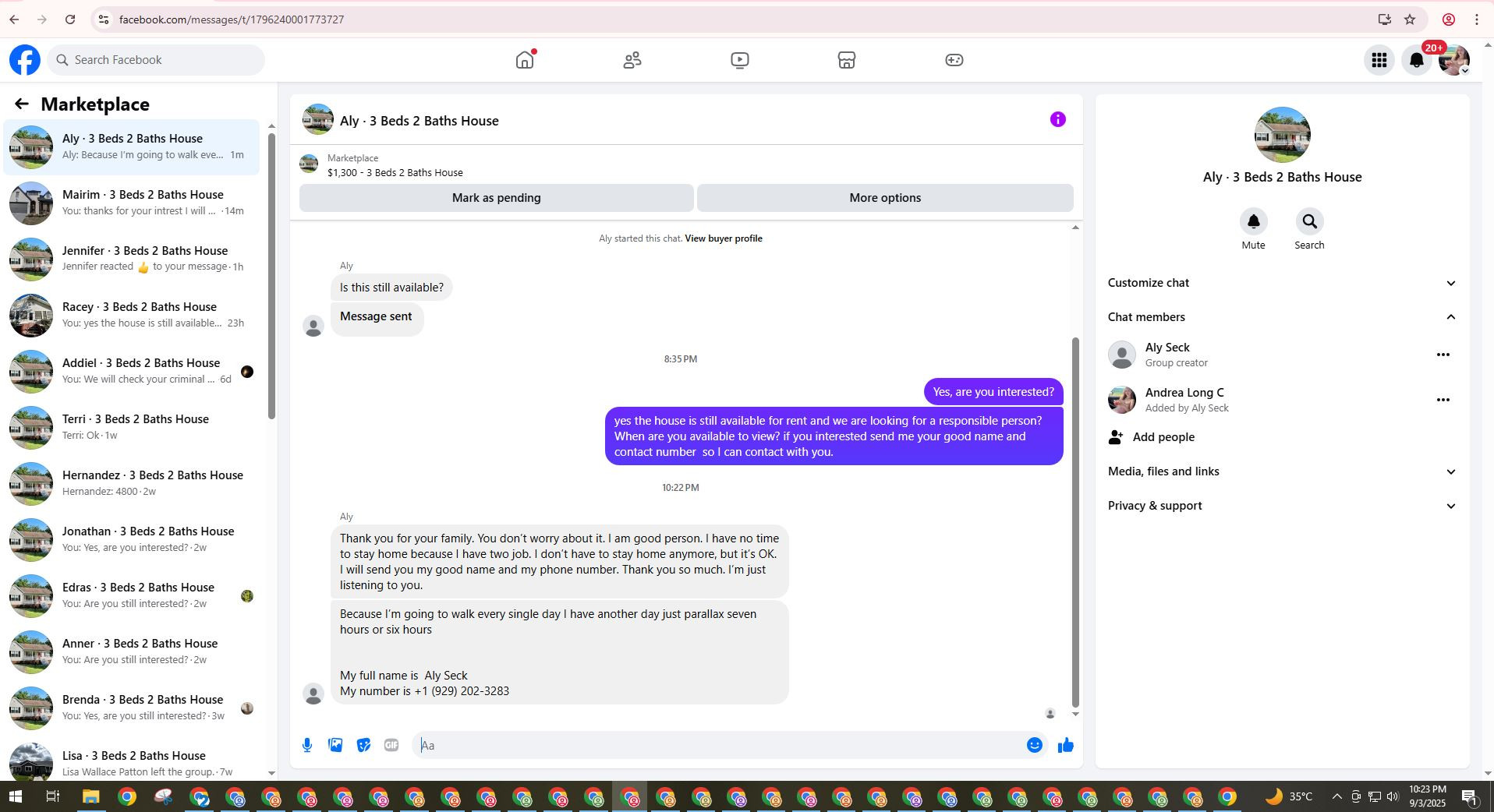Viewport: 1494px width, 812px height.
Task: Open the Edras conversation
Action: coord(131,595)
